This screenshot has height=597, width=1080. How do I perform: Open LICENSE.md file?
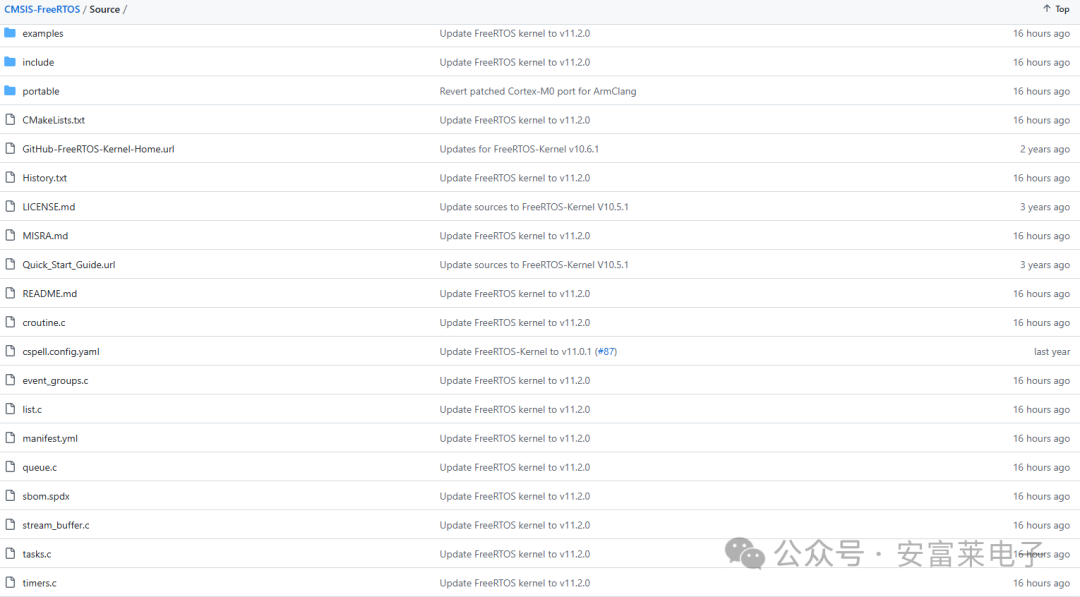tap(49, 207)
